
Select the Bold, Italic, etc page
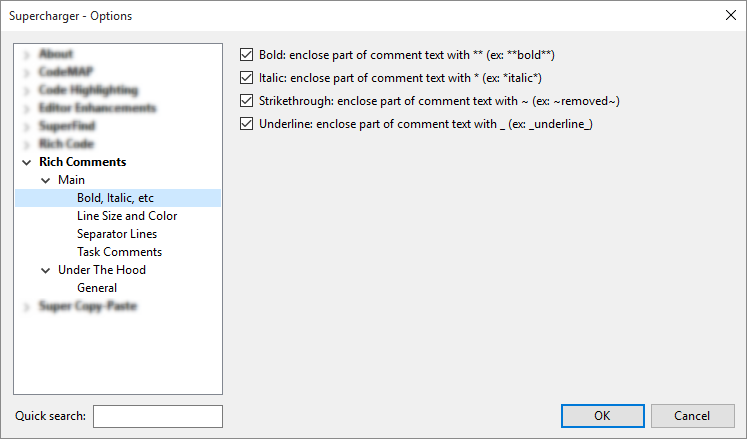(115, 198)
